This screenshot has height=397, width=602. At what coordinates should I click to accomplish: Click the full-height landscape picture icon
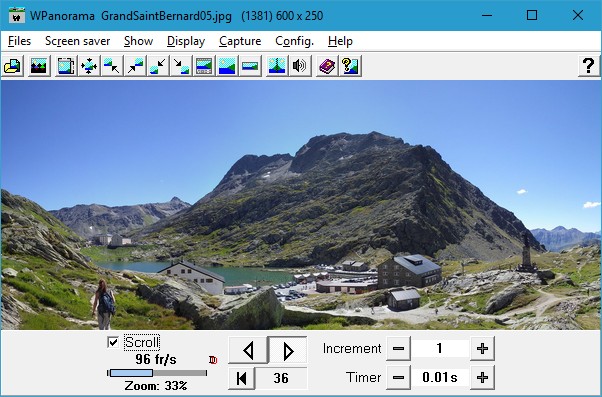pos(227,66)
